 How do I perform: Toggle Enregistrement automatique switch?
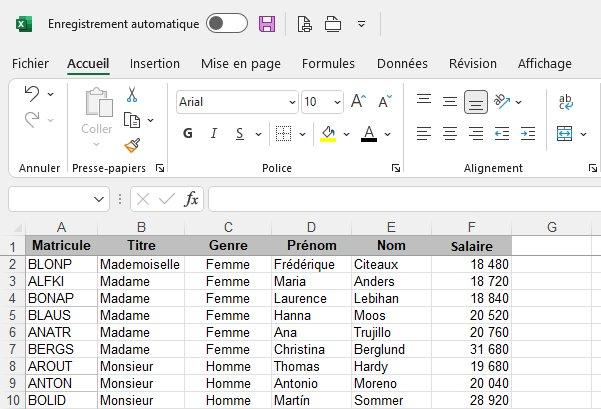pos(227,23)
